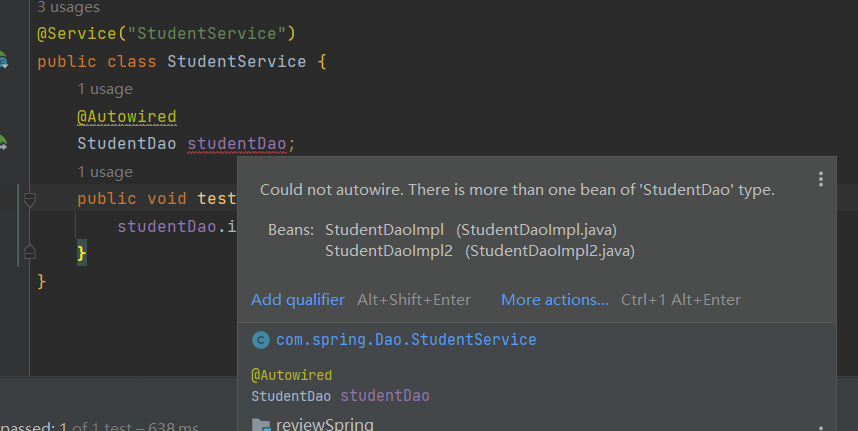
Task: Click the @Autowired annotation in the editor
Action: (x=127, y=117)
